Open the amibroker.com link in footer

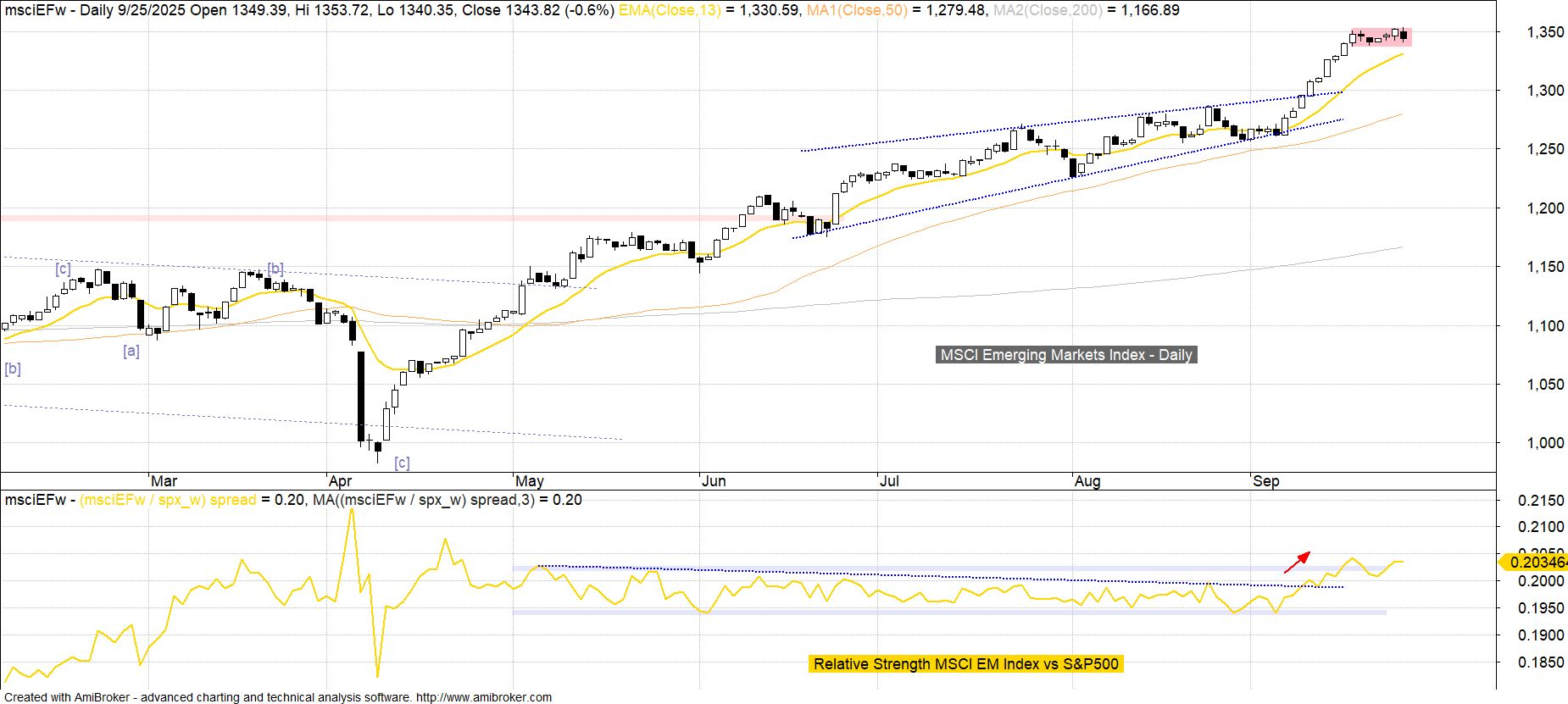tap(483, 697)
